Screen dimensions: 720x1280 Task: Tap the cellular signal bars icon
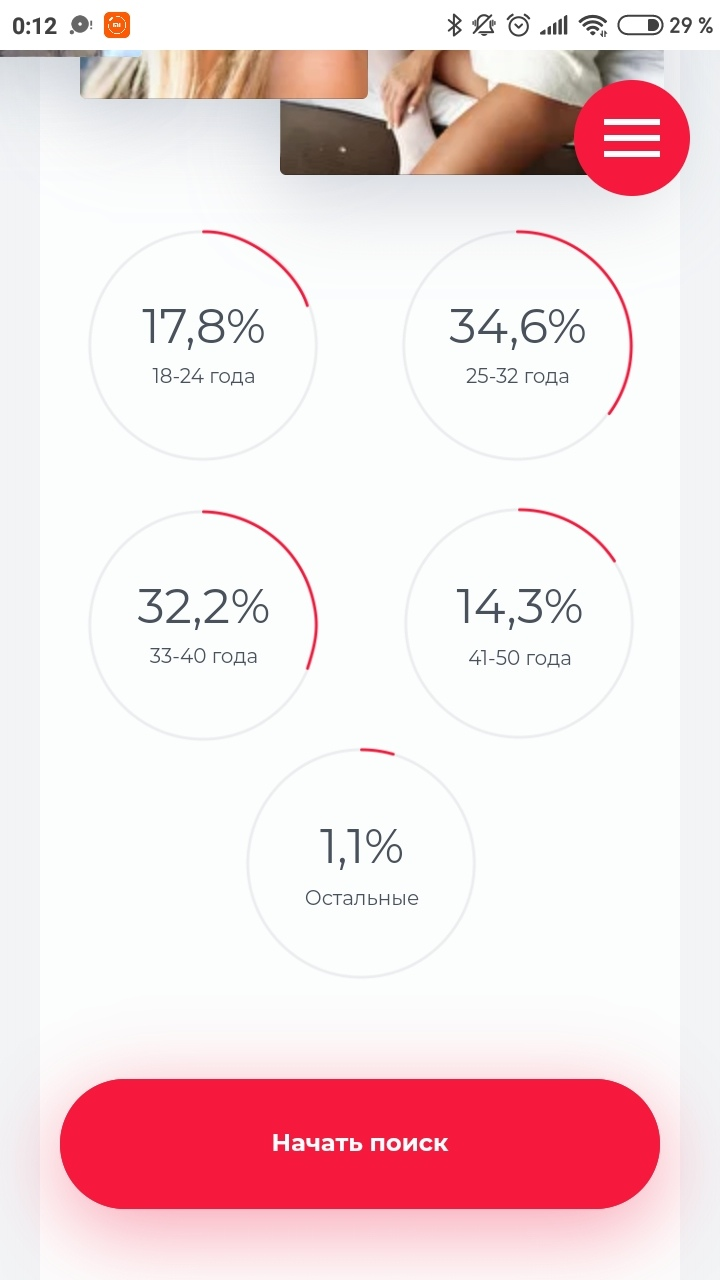[554, 25]
